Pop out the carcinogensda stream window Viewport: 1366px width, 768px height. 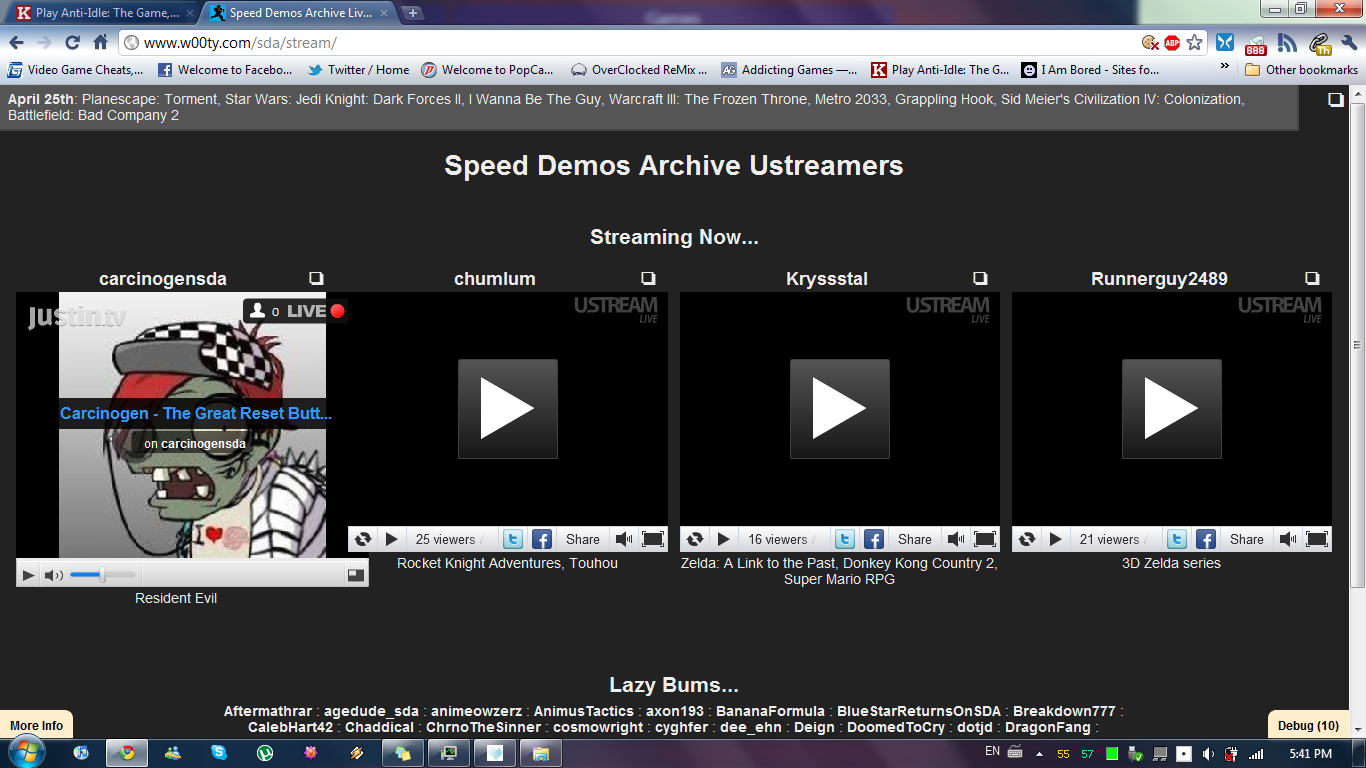coord(316,279)
